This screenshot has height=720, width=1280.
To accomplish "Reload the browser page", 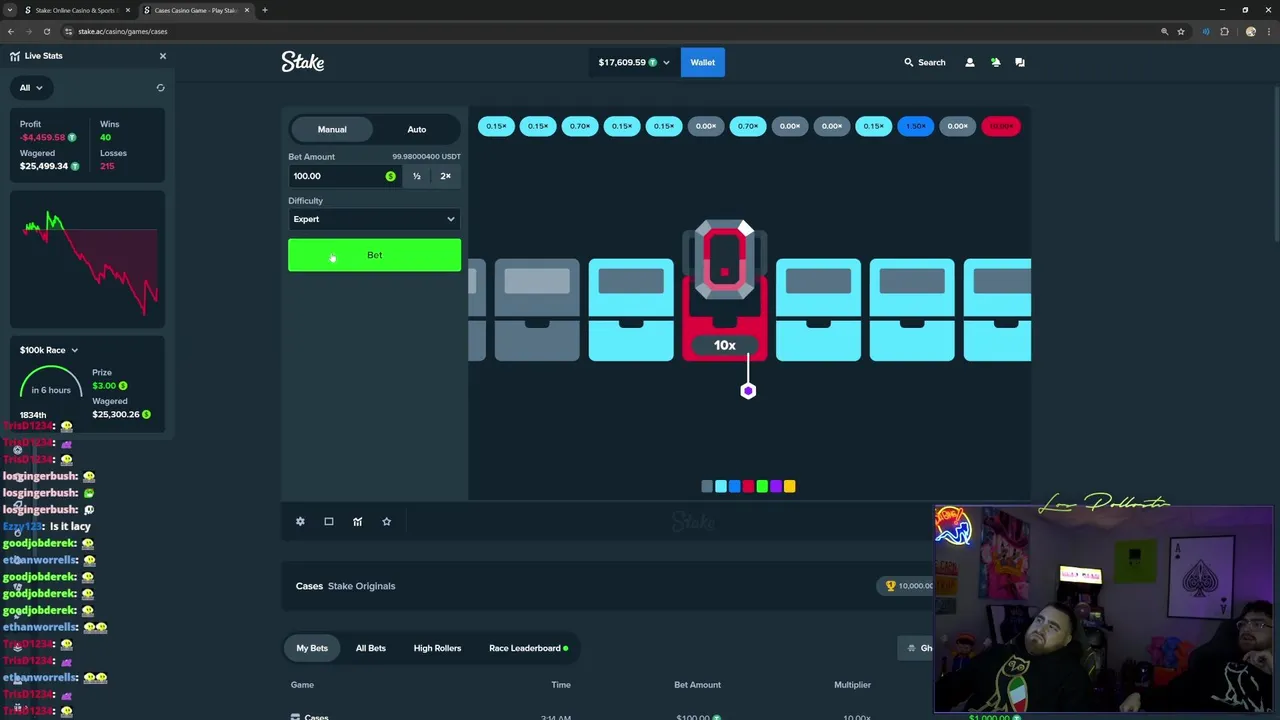I will pyautogui.click(x=47, y=31).
